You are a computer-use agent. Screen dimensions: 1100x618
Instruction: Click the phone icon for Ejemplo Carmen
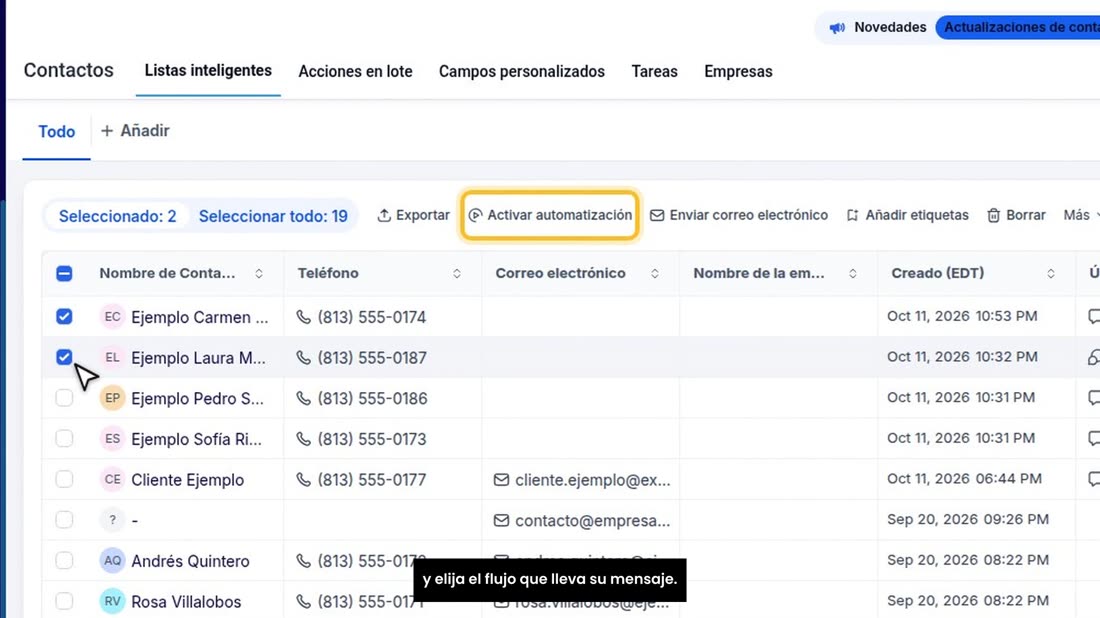tap(303, 317)
